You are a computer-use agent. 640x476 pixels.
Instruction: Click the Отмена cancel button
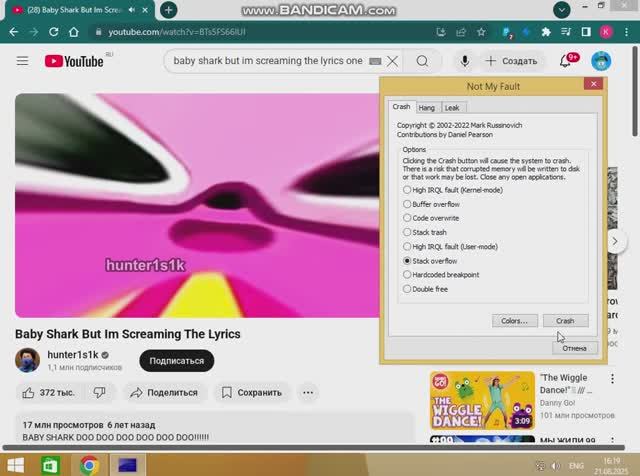click(575, 348)
